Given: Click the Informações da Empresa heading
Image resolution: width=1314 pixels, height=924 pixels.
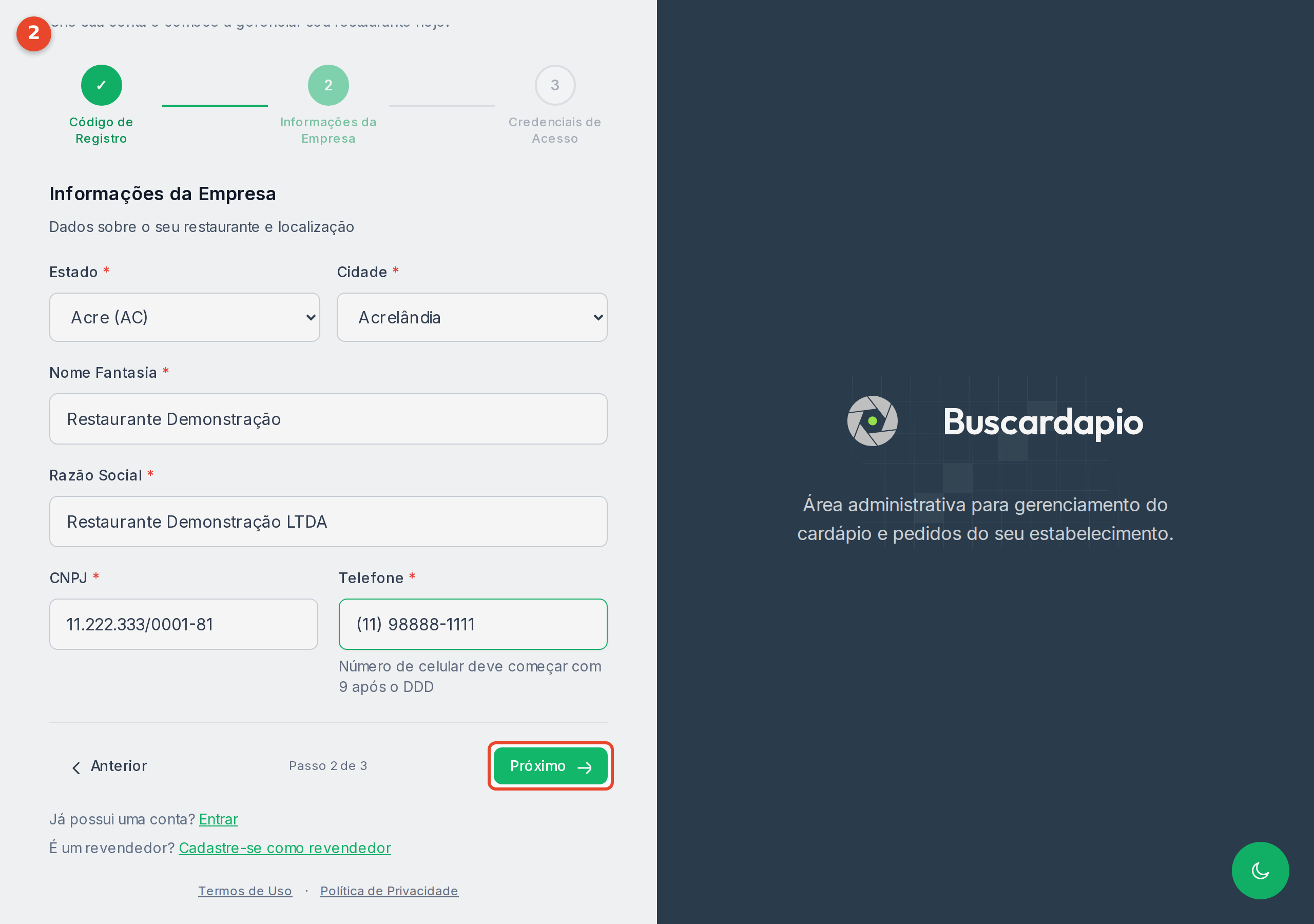Looking at the screenshot, I should (163, 194).
